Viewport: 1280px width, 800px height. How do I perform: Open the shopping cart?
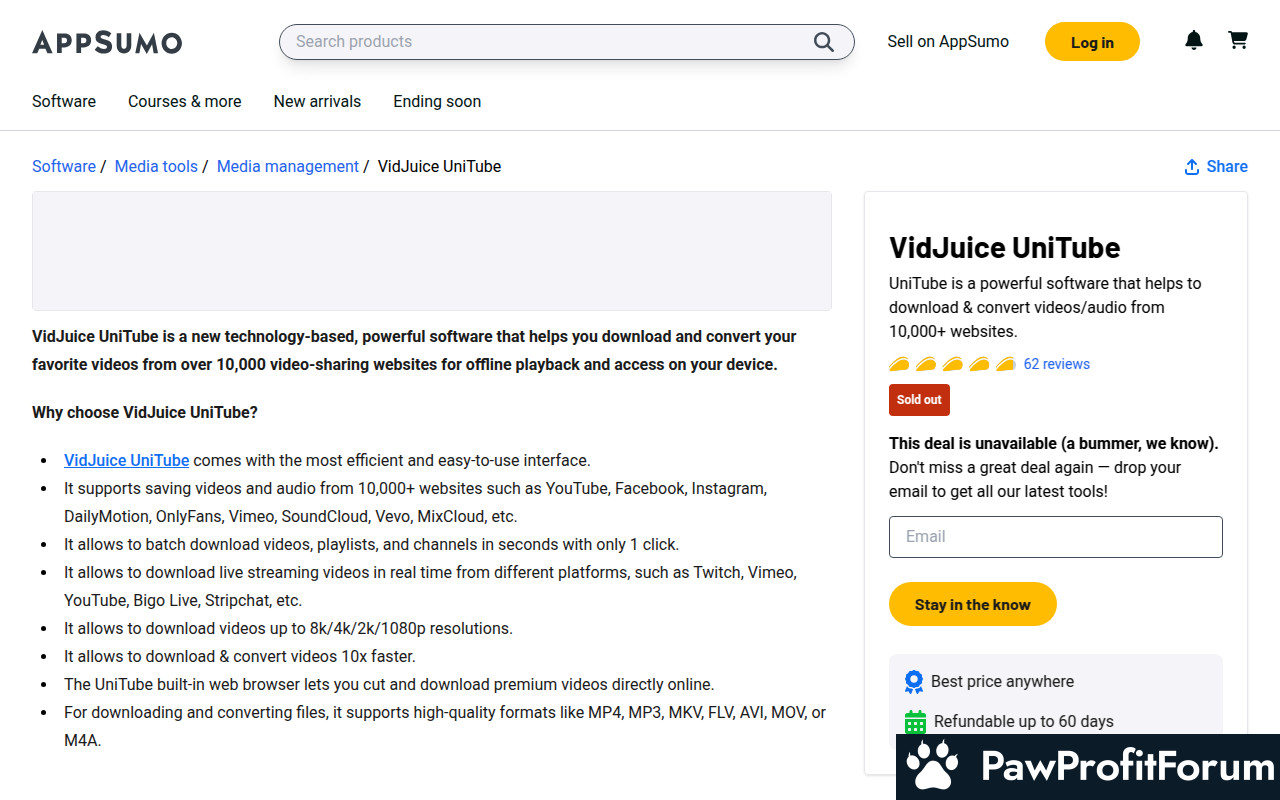[1238, 40]
